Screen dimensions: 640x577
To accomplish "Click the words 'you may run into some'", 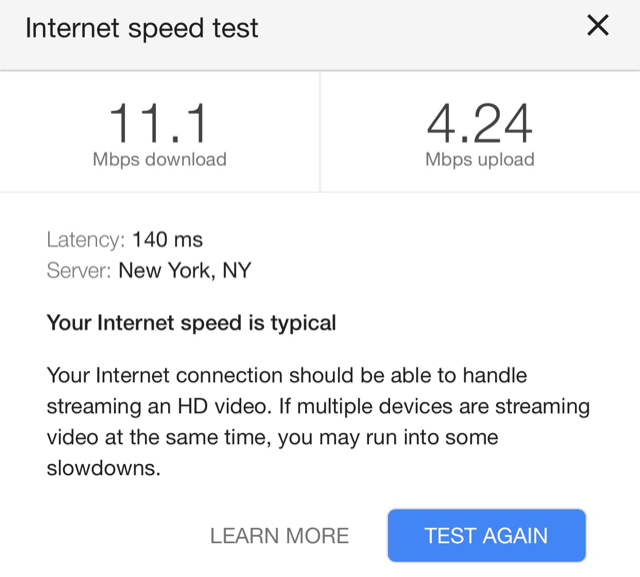I will 388,437.
